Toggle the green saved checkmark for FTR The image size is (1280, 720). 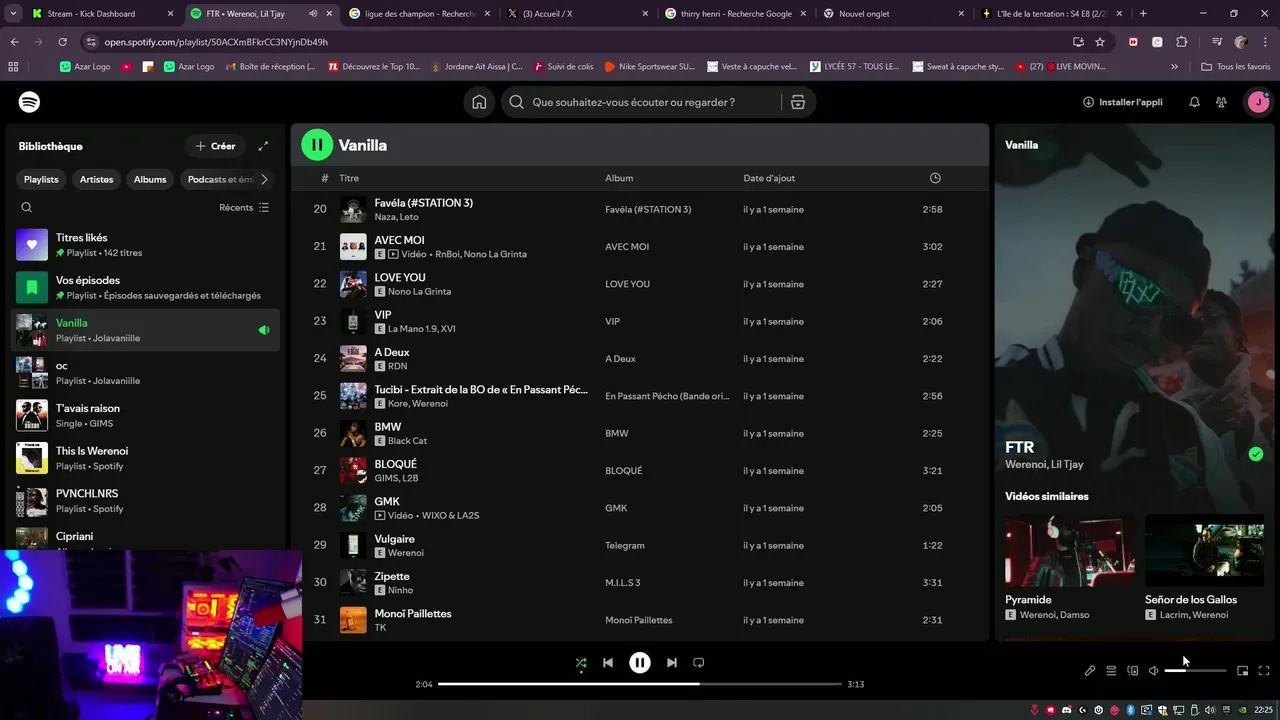1256,454
